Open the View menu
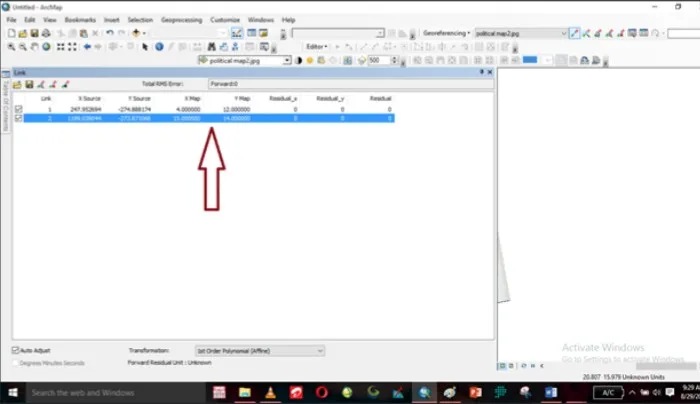 (50, 20)
